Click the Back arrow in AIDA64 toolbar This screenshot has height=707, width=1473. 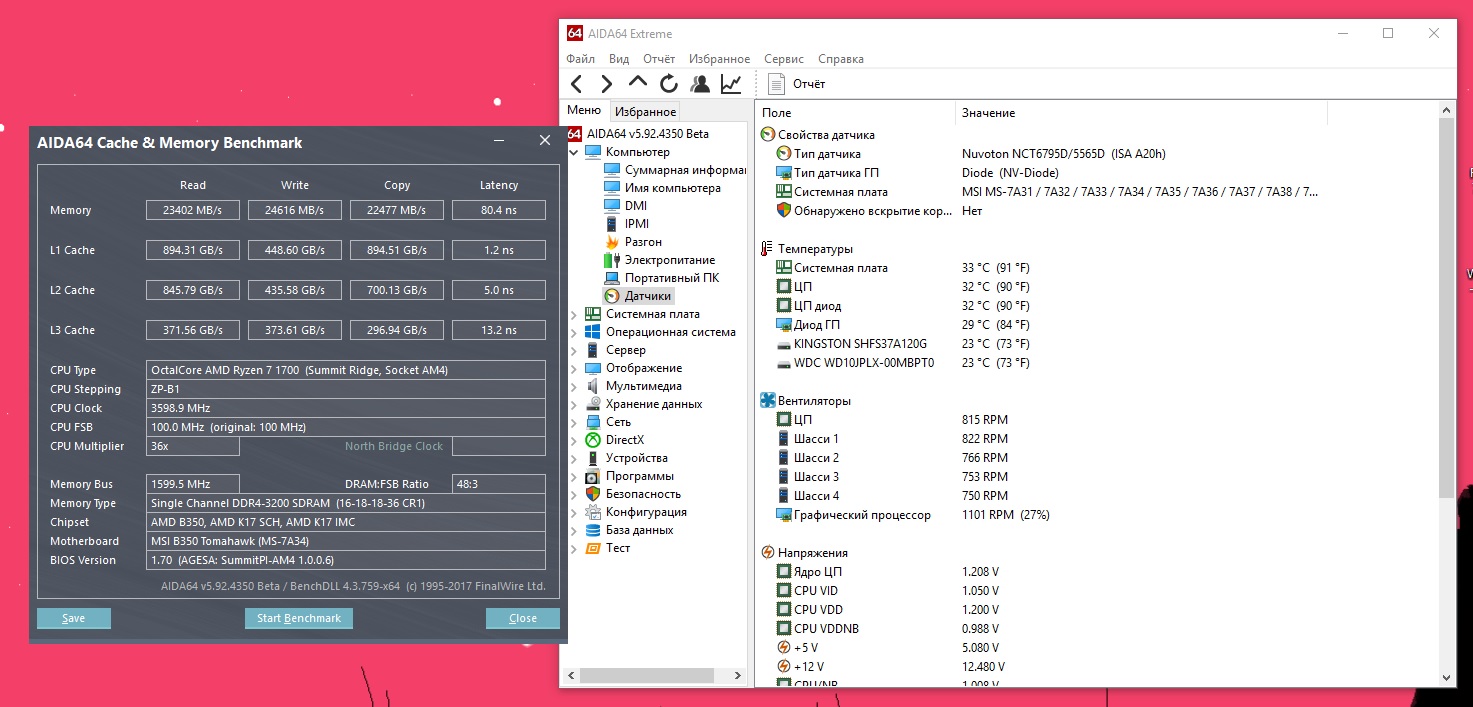pyautogui.click(x=577, y=84)
